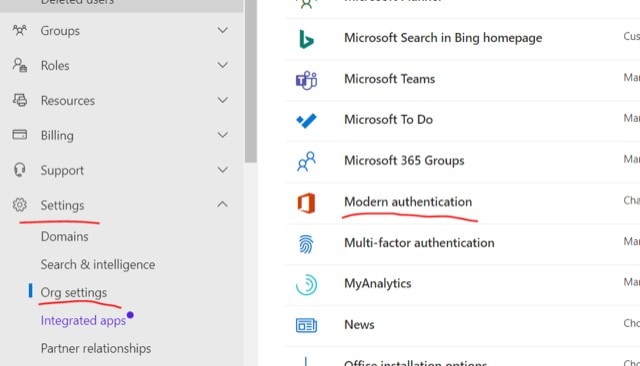Image resolution: width=640 pixels, height=366 pixels.
Task: Open the News service settings
Action: tap(359, 325)
